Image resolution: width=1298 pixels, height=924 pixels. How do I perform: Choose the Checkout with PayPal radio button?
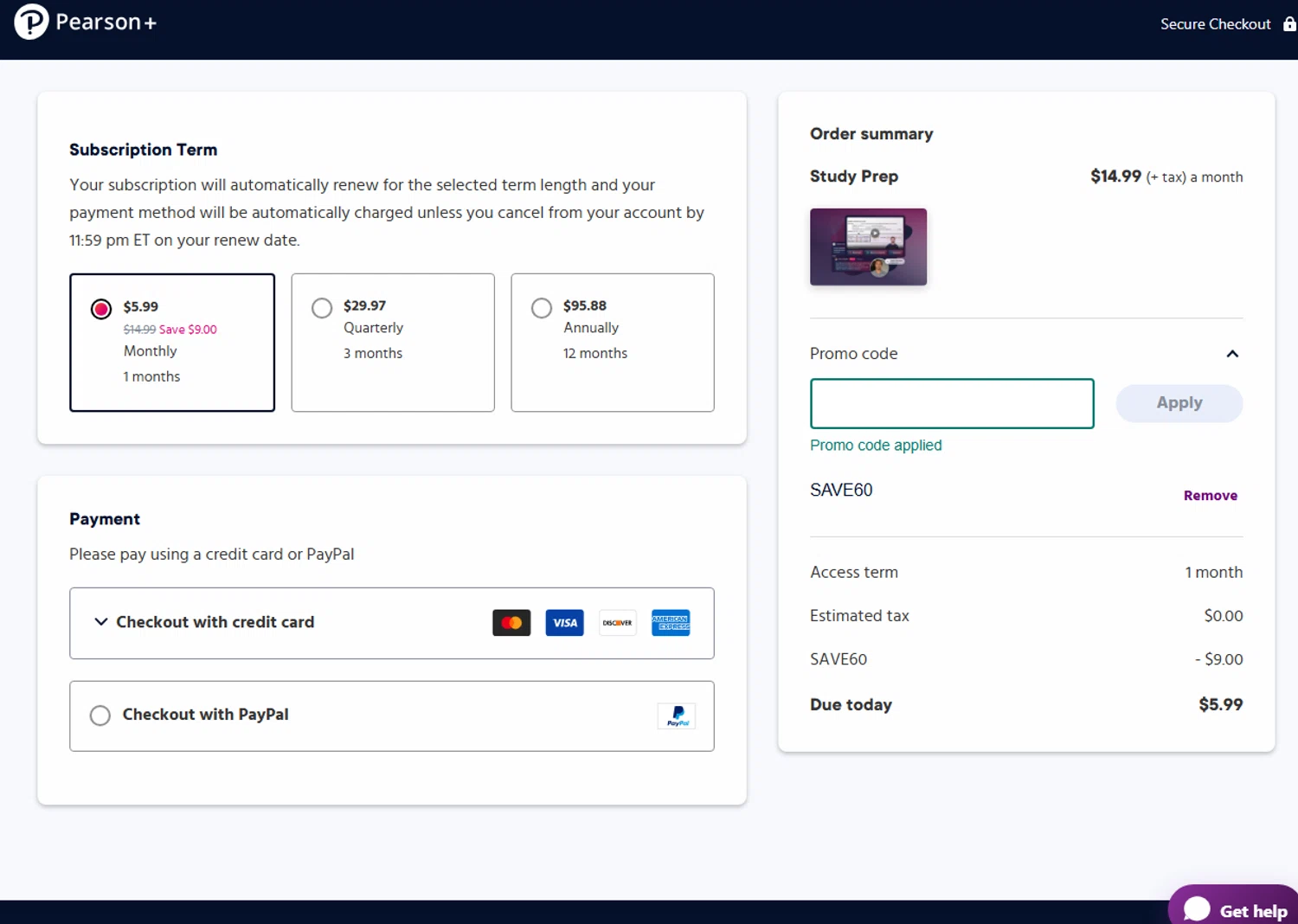100,715
